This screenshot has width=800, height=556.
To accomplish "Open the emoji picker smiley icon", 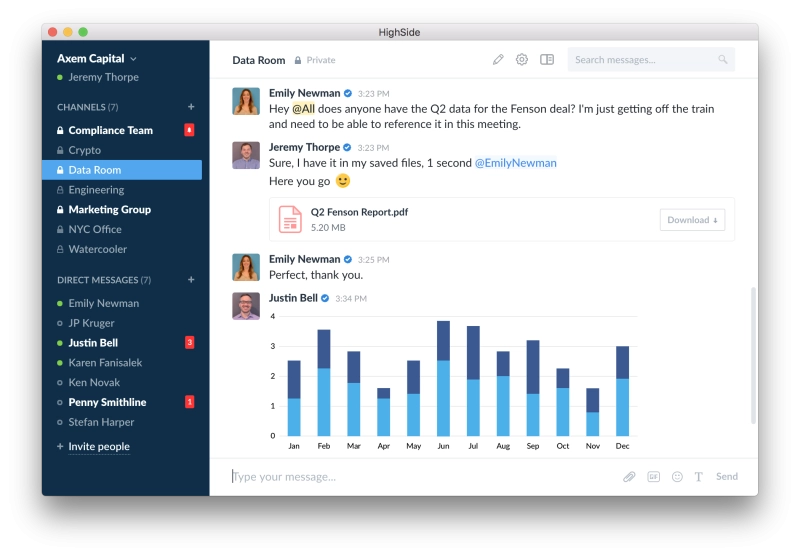I will (x=677, y=476).
